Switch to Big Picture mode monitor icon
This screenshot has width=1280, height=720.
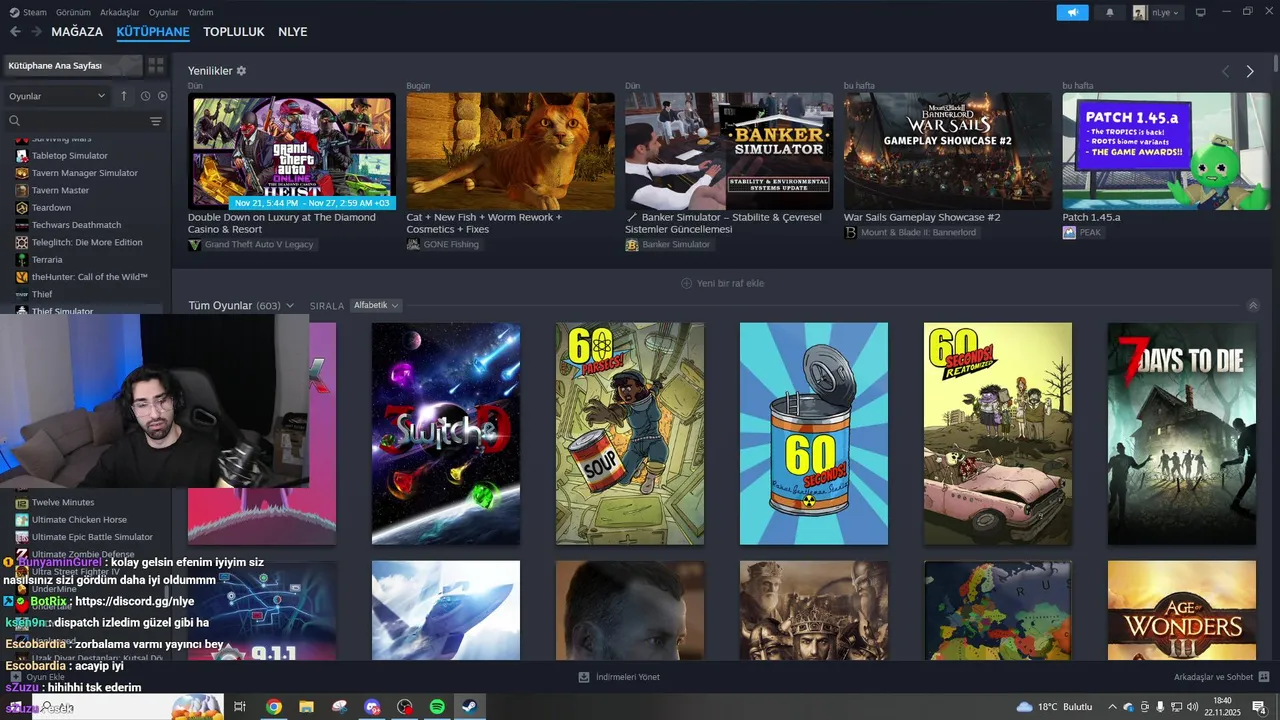click(x=1201, y=12)
